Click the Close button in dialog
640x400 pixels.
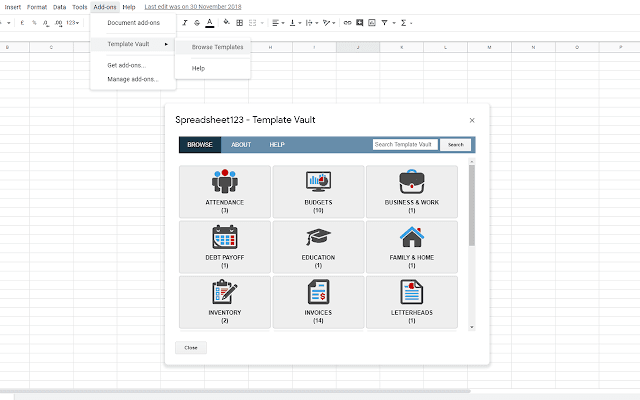pos(190,347)
